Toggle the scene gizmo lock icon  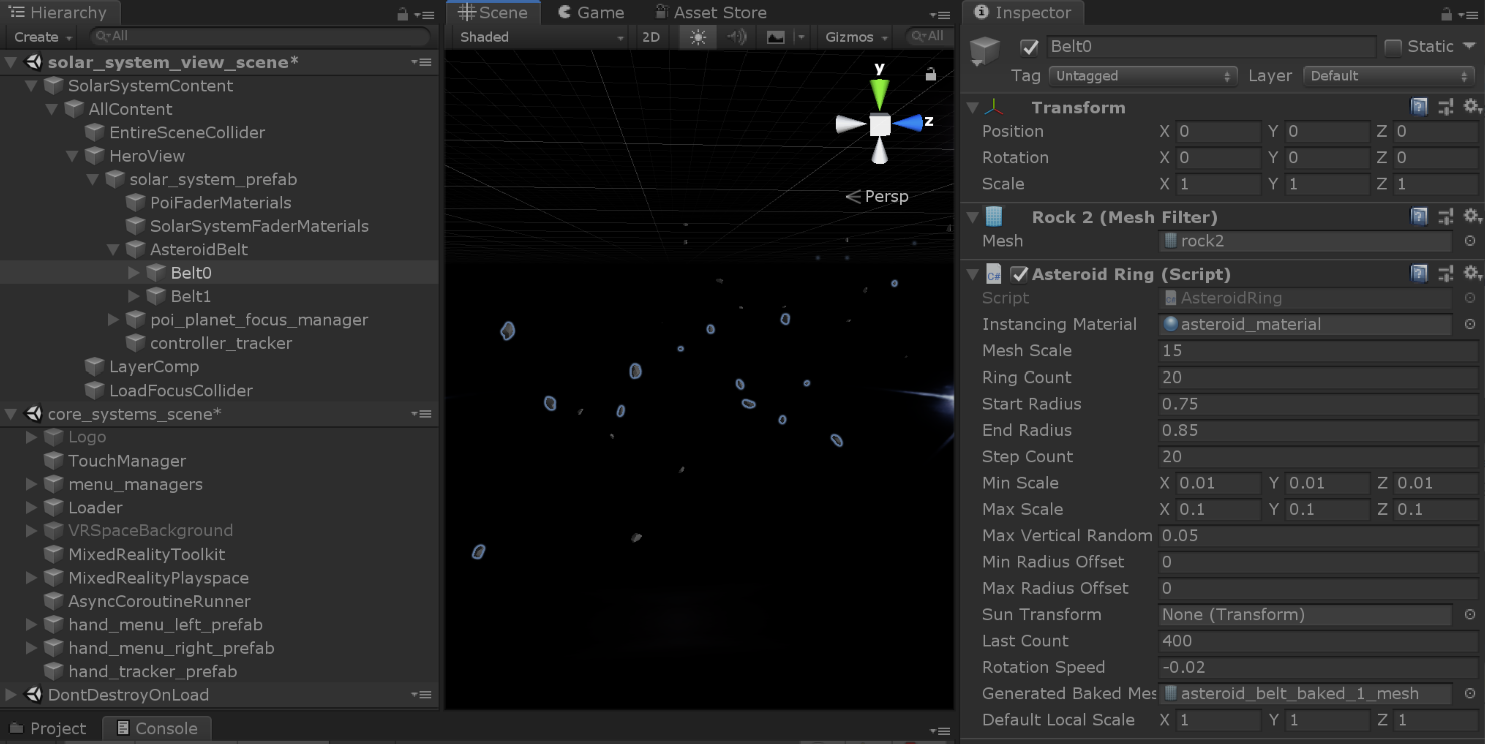pos(931,74)
